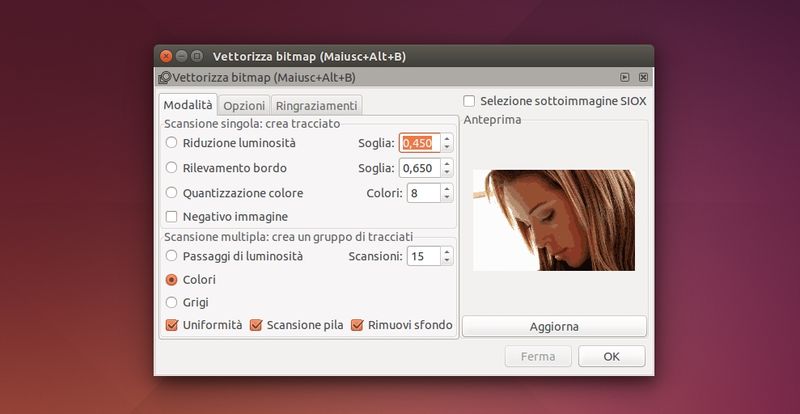This screenshot has width=800, height=414.
Task: Select Rilevamento bordo radio button
Action: [x=171, y=168]
